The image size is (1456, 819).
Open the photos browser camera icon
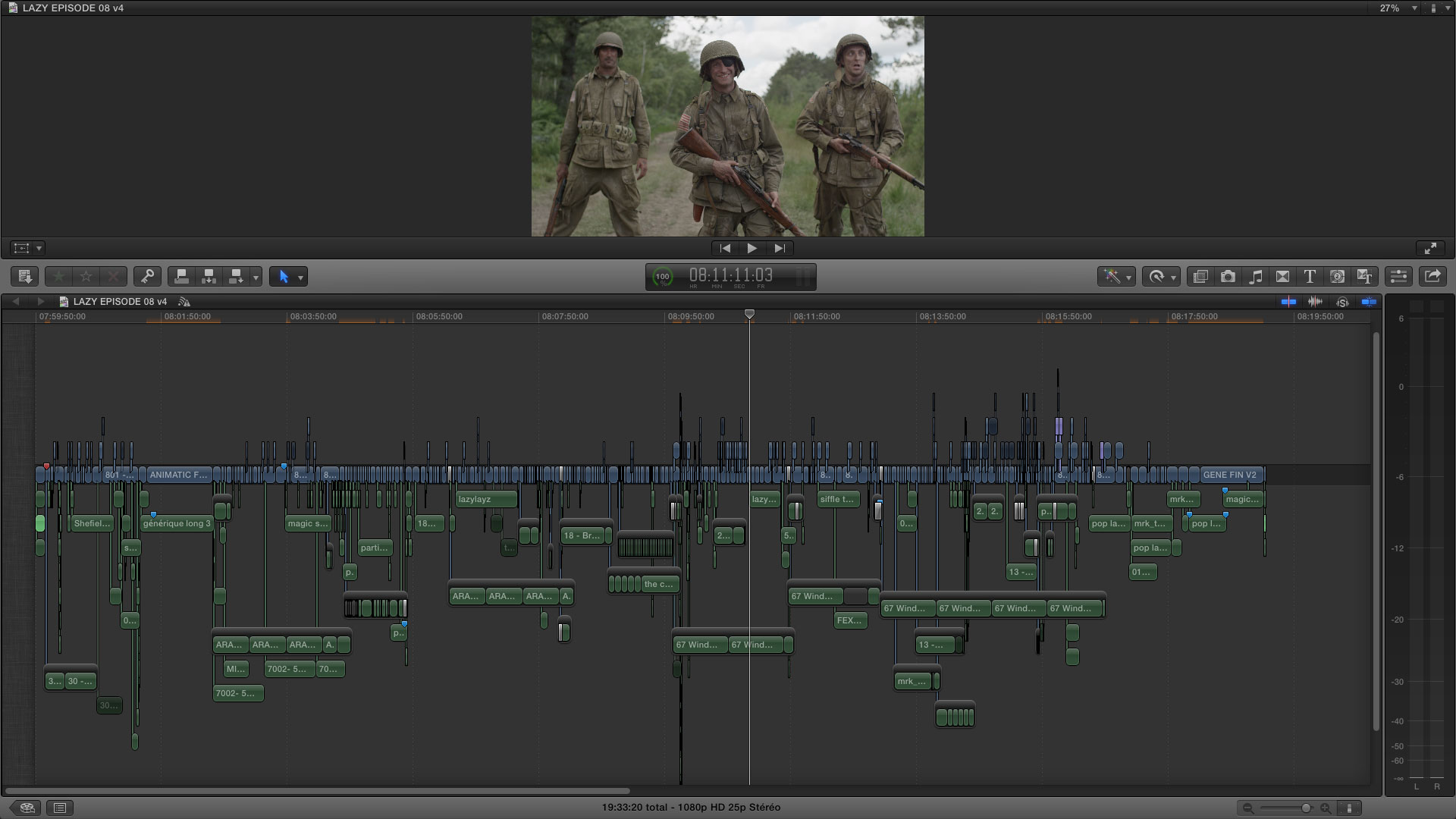(1228, 277)
